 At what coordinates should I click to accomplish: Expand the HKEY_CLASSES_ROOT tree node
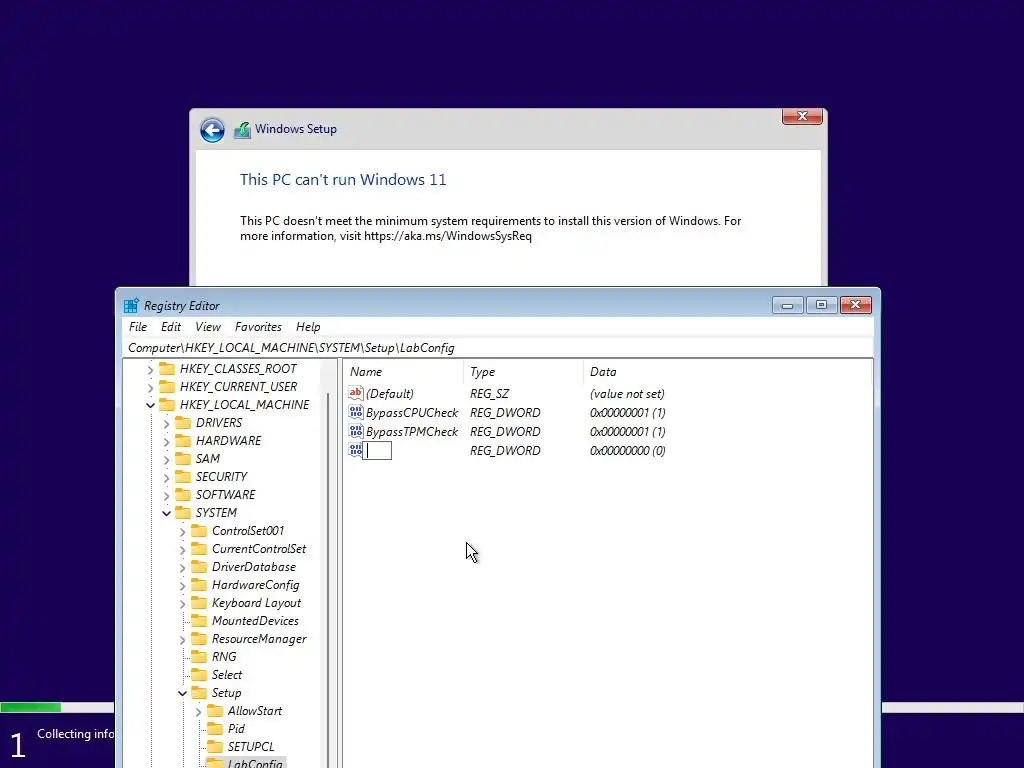150,370
